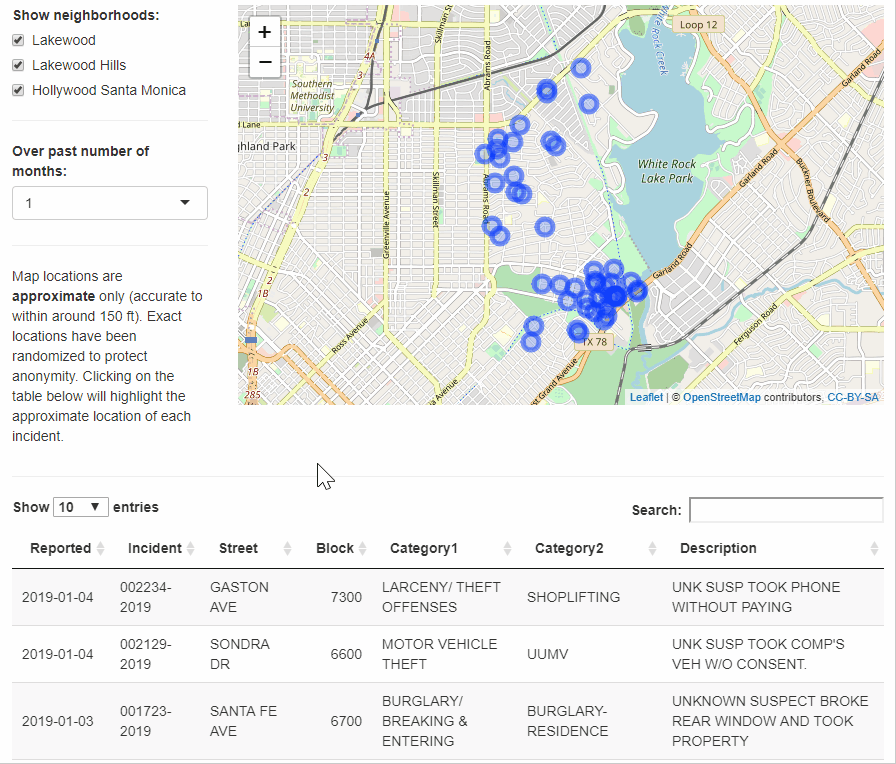Click incident number 001723-2019
Viewport: 896px width, 764px height.
click(146, 721)
